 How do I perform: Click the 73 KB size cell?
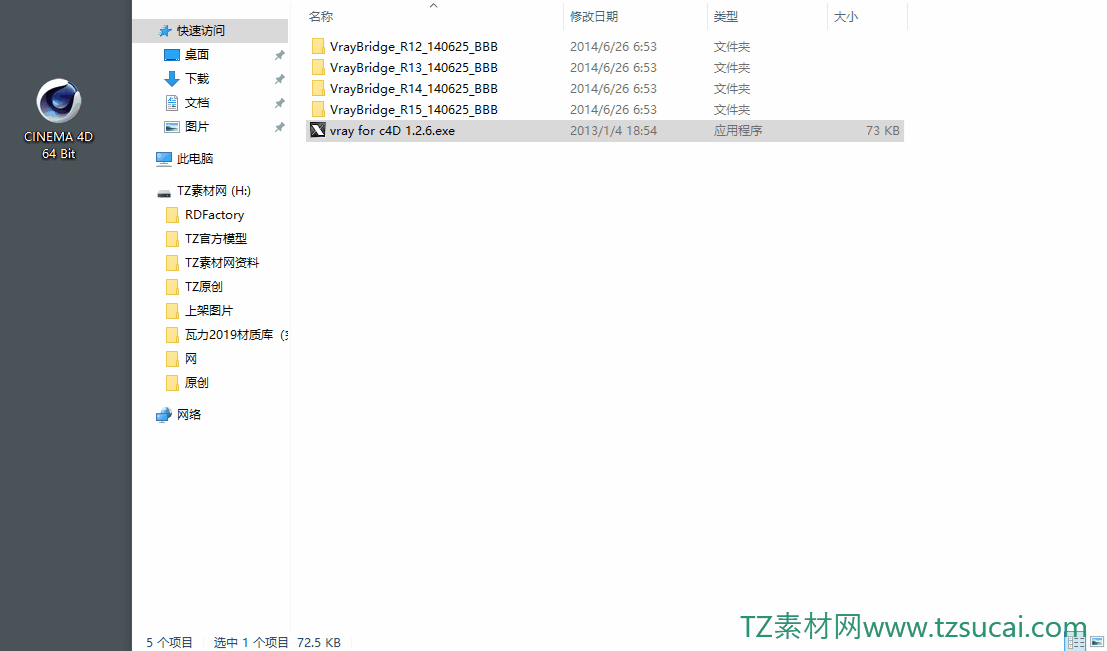tap(882, 131)
